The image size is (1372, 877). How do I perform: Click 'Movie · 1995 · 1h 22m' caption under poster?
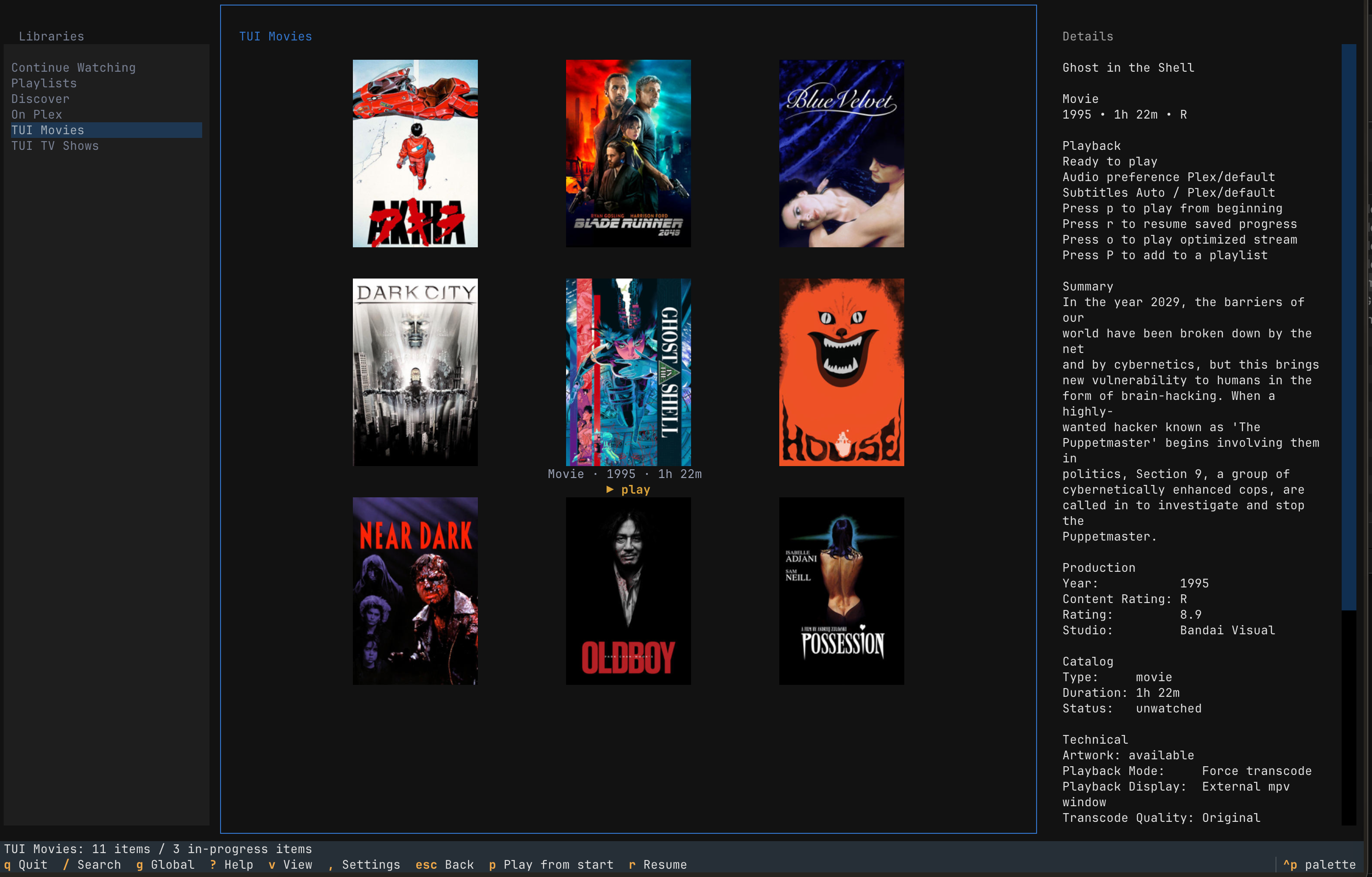coord(624,474)
